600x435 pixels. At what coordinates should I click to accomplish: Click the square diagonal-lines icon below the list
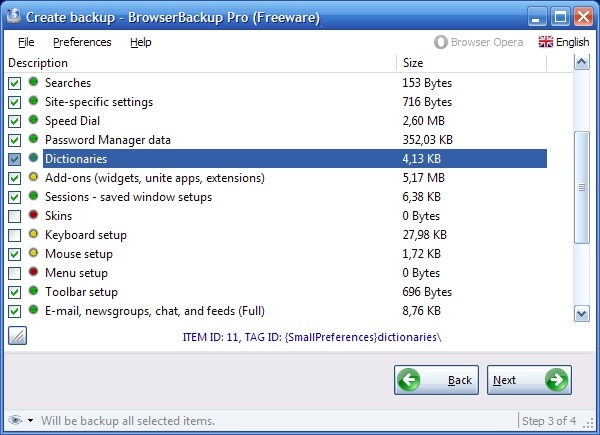click(18, 336)
